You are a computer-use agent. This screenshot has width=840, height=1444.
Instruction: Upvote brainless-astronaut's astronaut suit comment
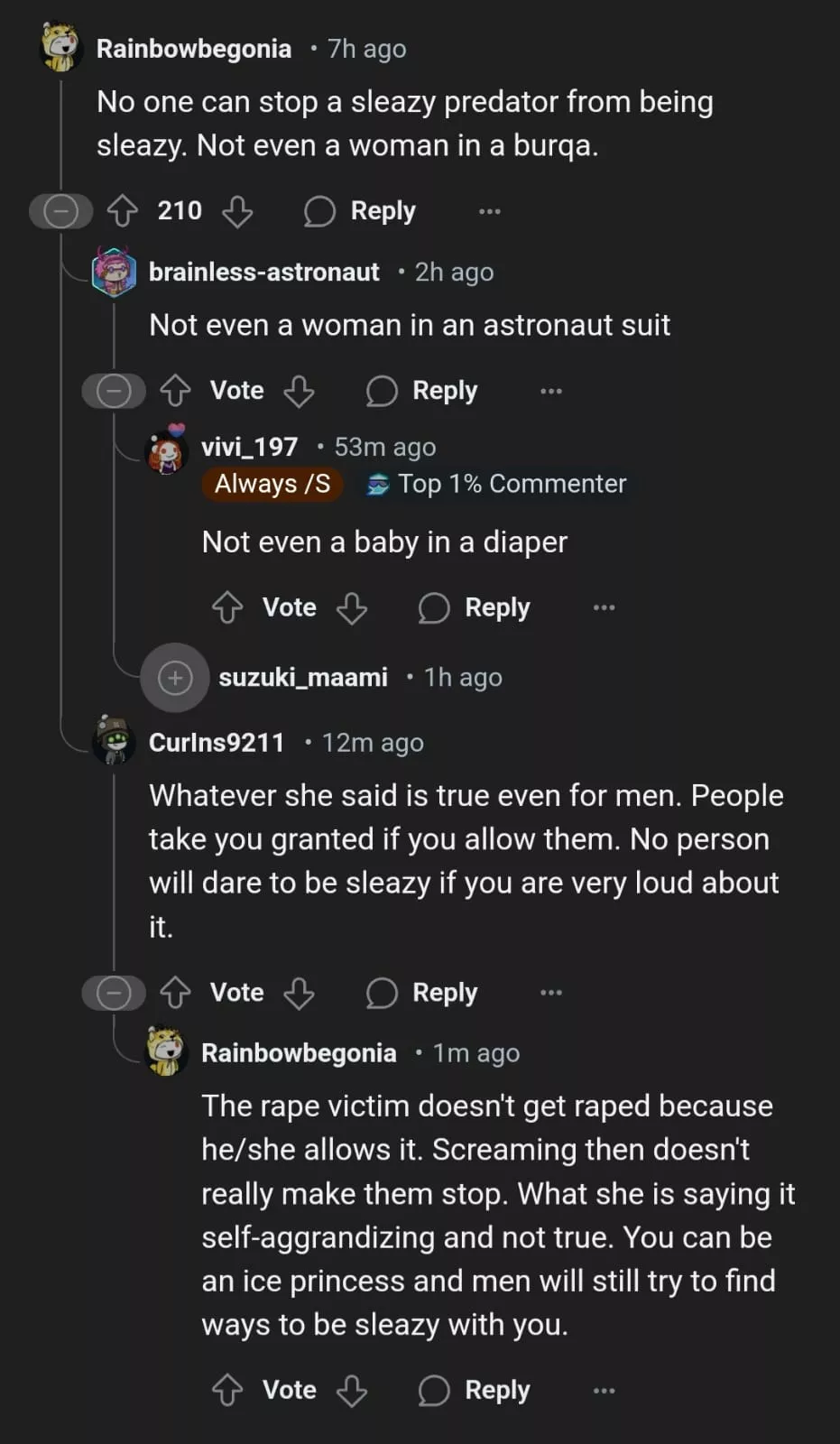175,391
